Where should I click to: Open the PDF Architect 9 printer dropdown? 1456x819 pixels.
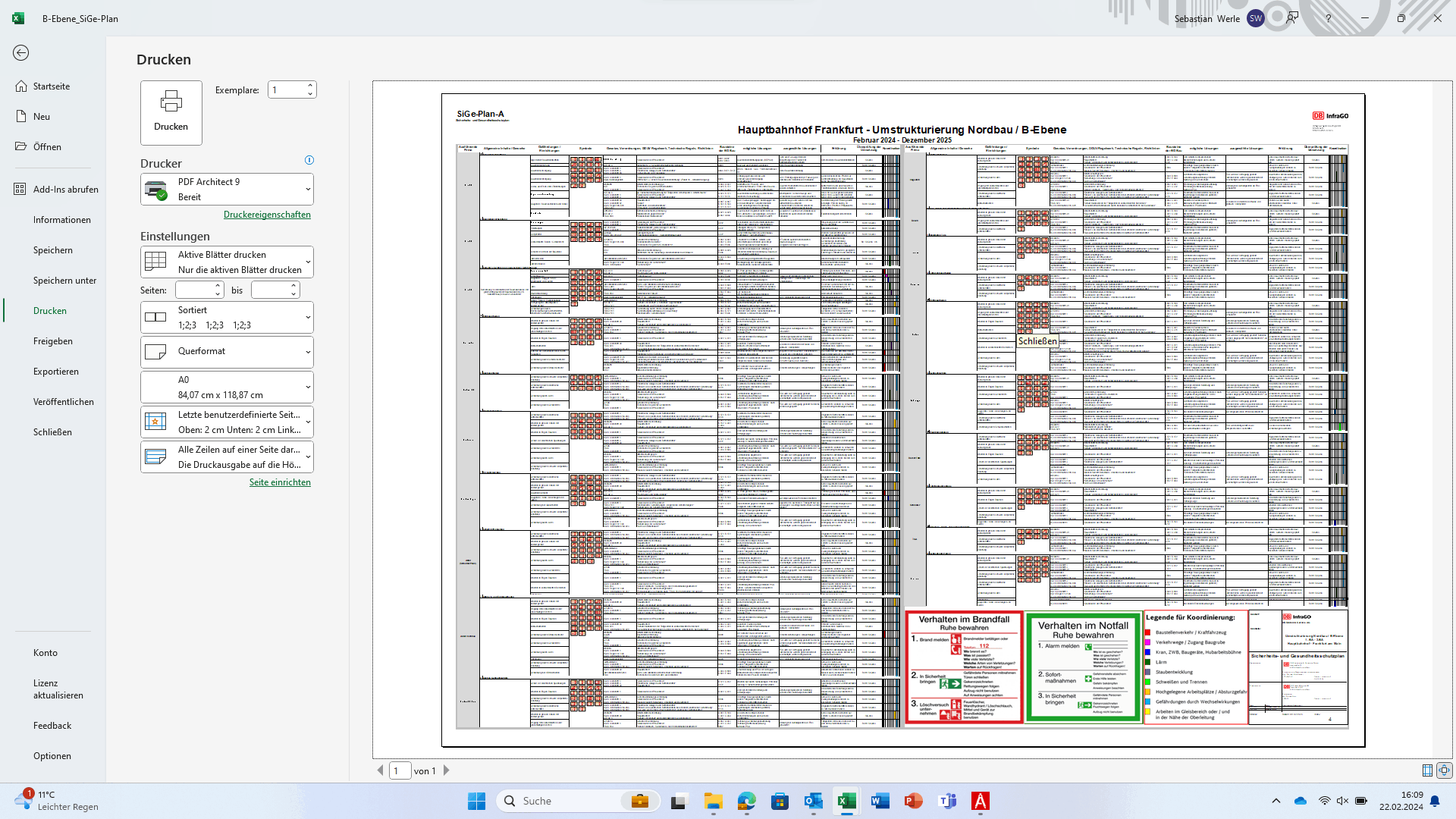[227, 189]
